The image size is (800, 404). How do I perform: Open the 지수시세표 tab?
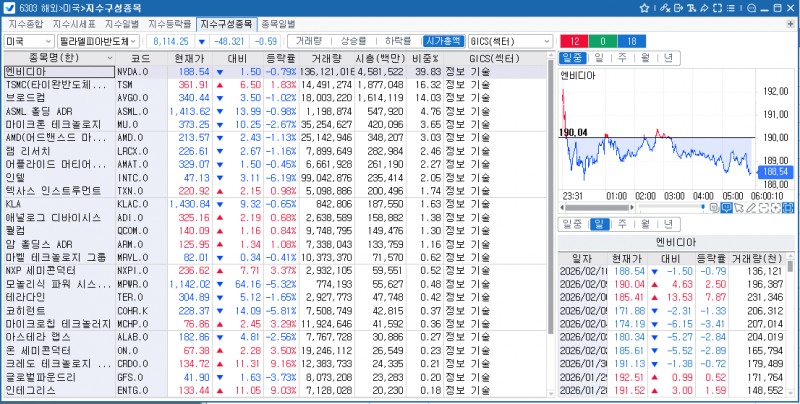74,24
